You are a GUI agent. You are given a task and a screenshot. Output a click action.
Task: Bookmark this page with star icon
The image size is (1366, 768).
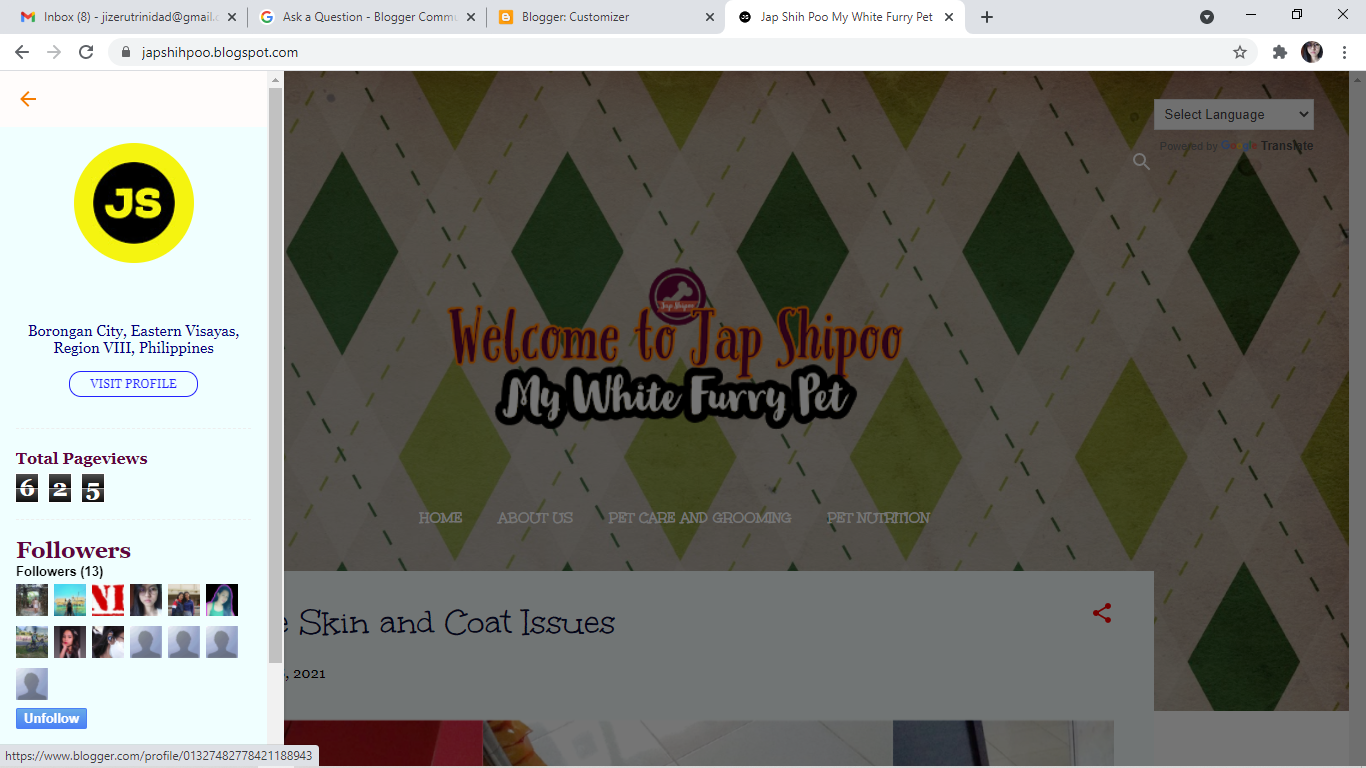(x=1240, y=52)
